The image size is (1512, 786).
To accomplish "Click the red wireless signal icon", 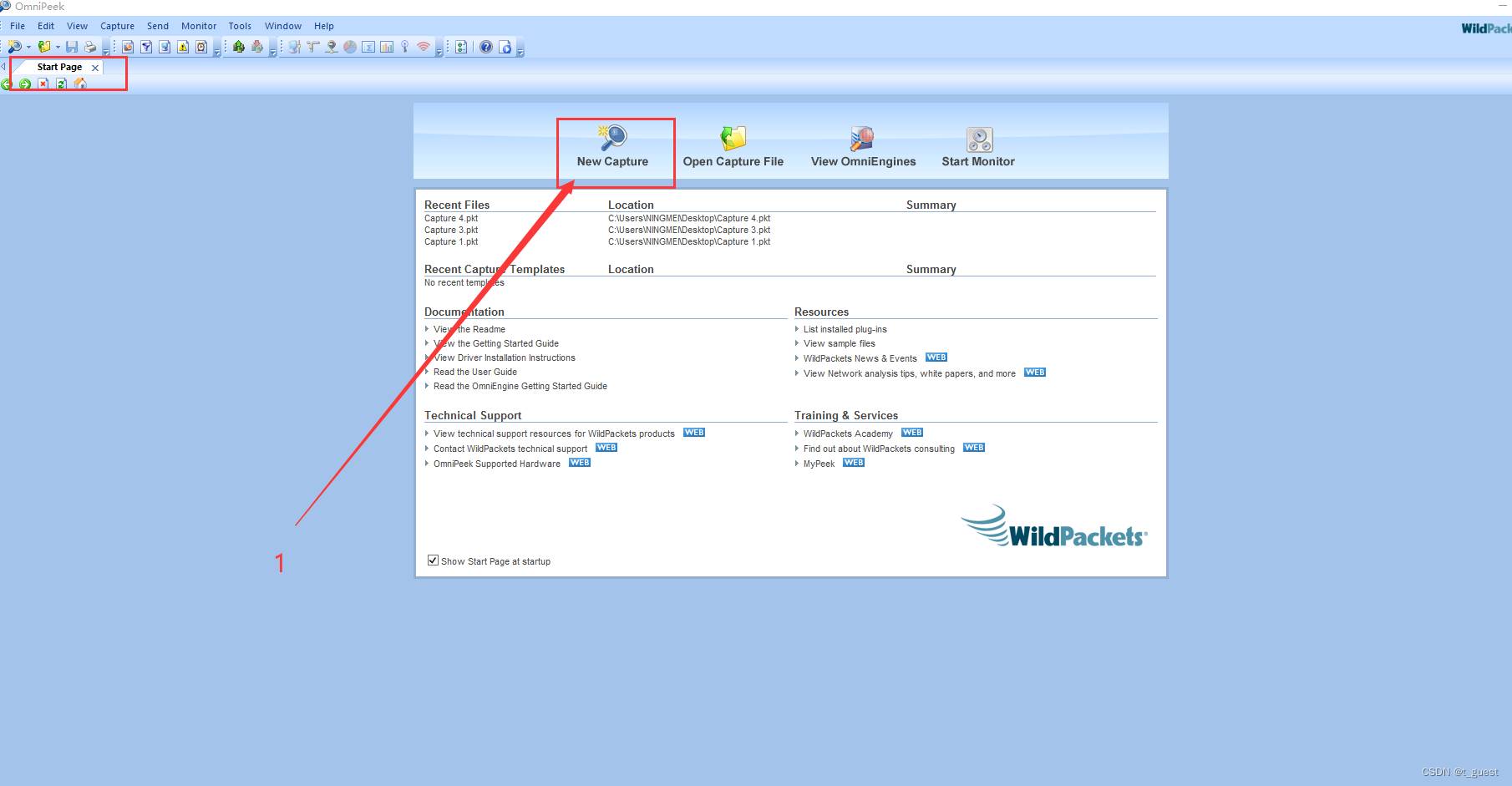I will 424,47.
